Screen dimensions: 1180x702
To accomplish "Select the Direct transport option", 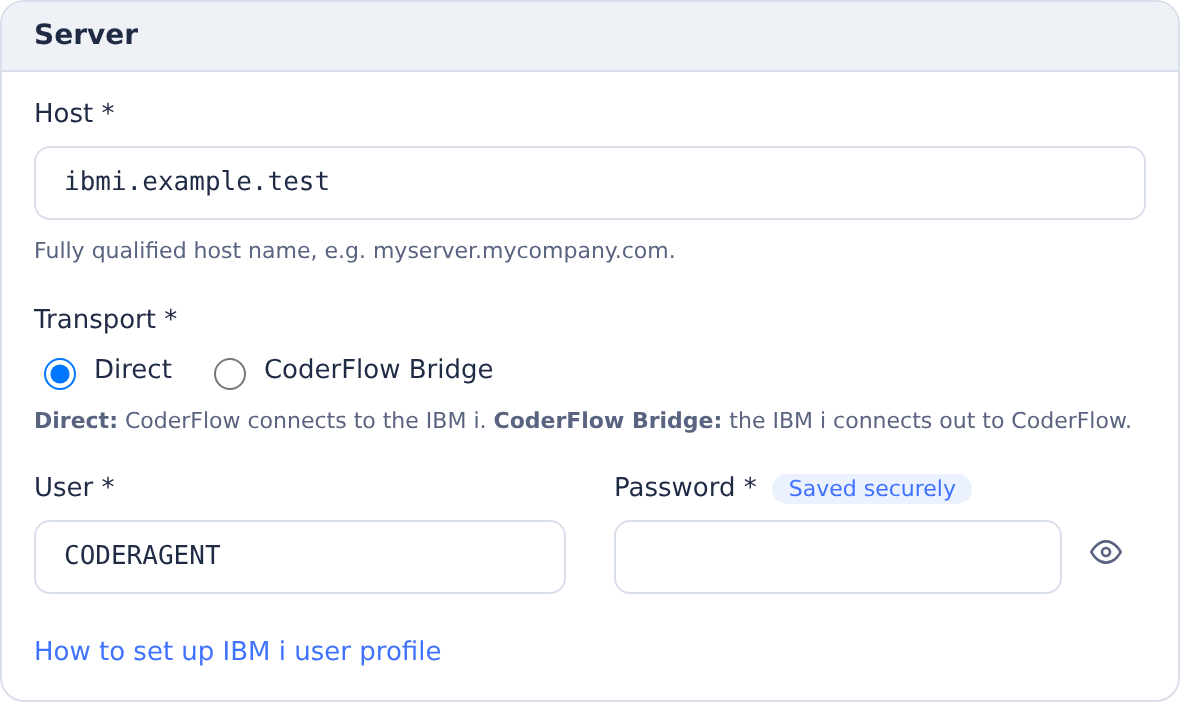I will [59, 373].
